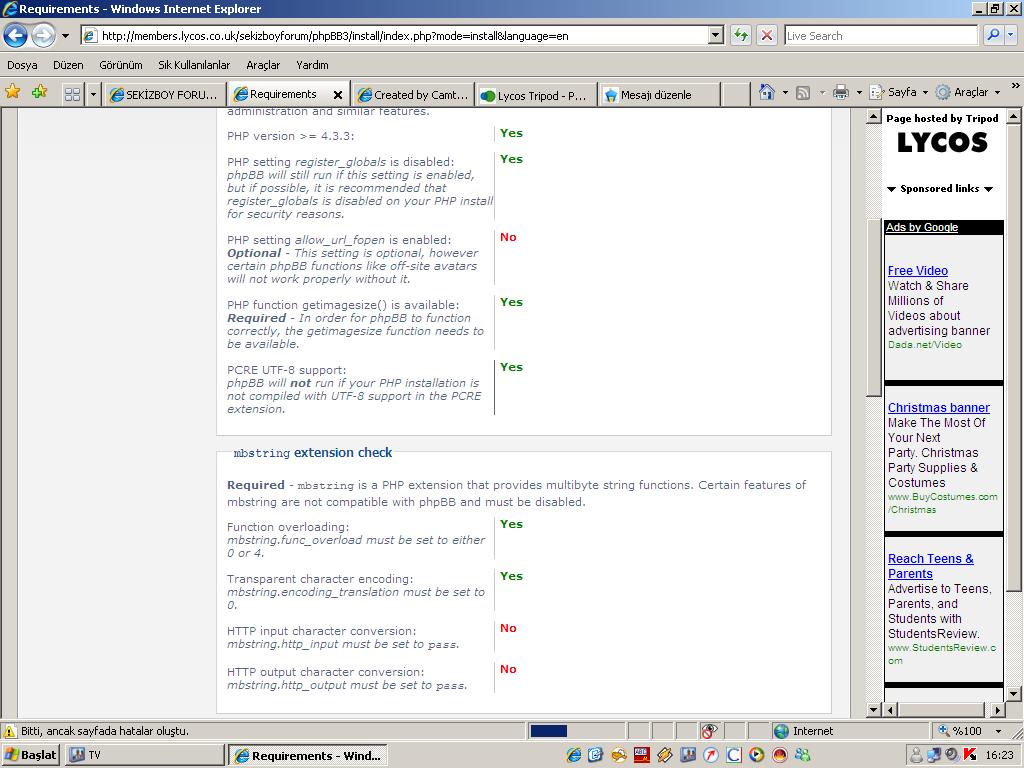Viewport: 1024px width, 768px height.
Task: Open the Yardım menu
Action: click(312, 65)
